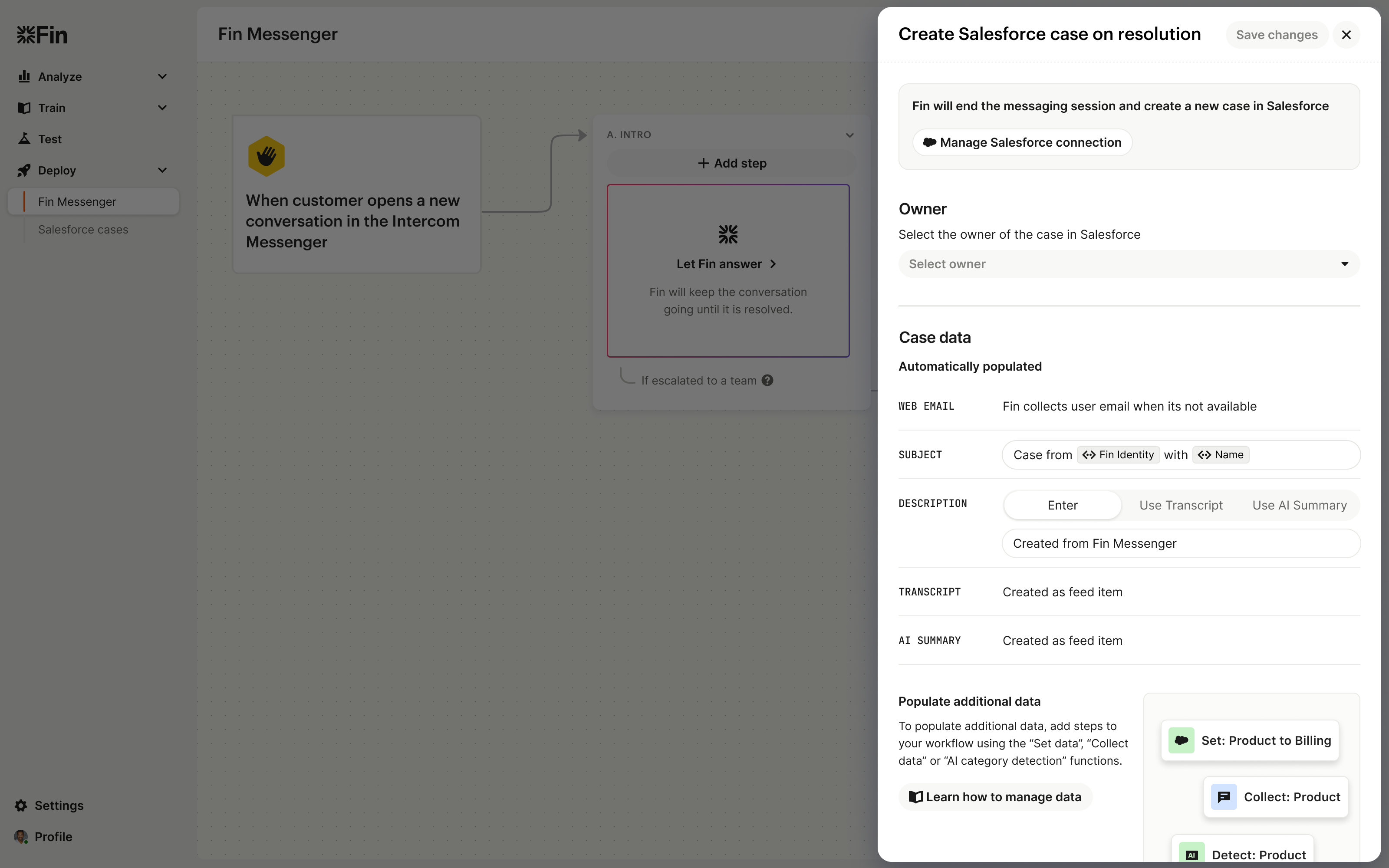Click the Fin logo icon
The height and width of the screenshot is (868, 1389).
(26, 35)
